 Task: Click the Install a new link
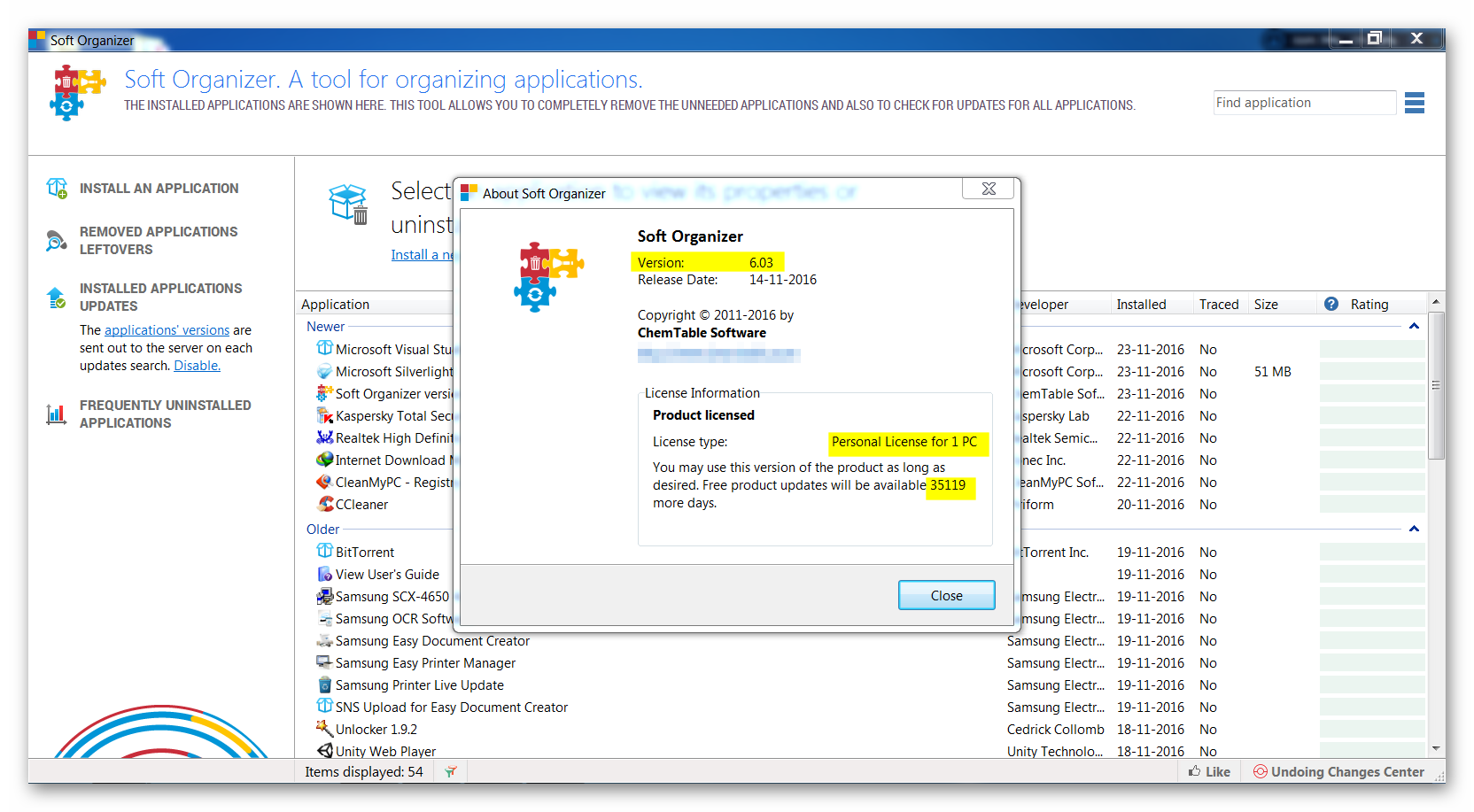[x=423, y=254]
